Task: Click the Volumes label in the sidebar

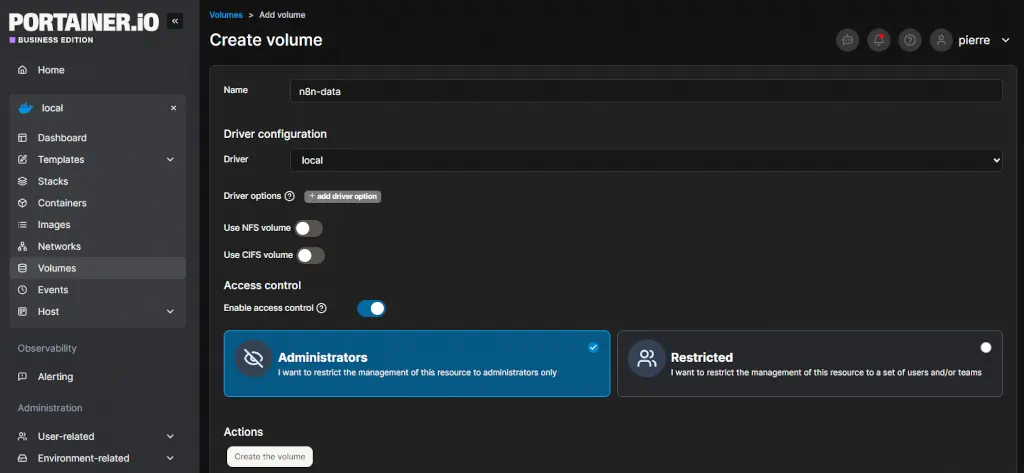Action: click(x=57, y=268)
